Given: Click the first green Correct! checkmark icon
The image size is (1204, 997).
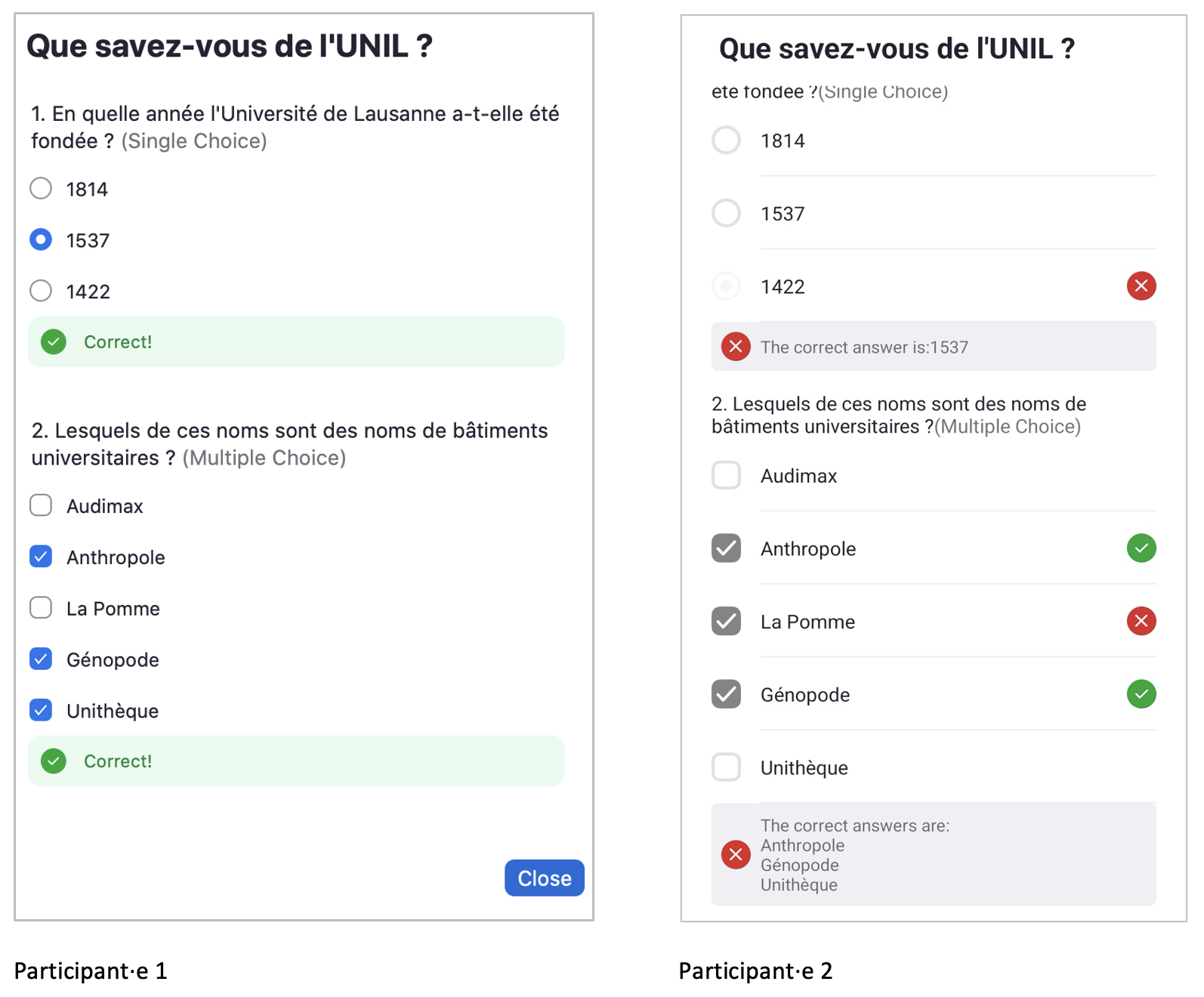Looking at the screenshot, I should (54, 342).
